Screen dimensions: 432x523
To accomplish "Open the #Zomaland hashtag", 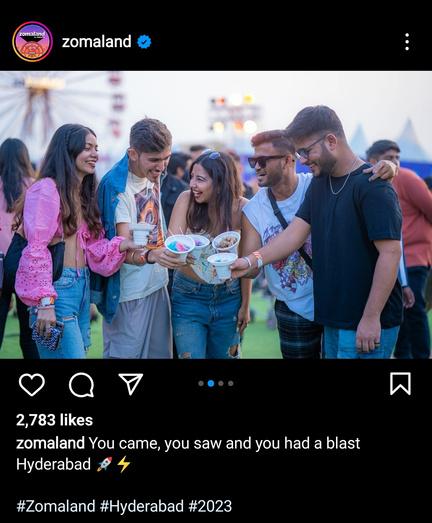I will tap(56, 506).
